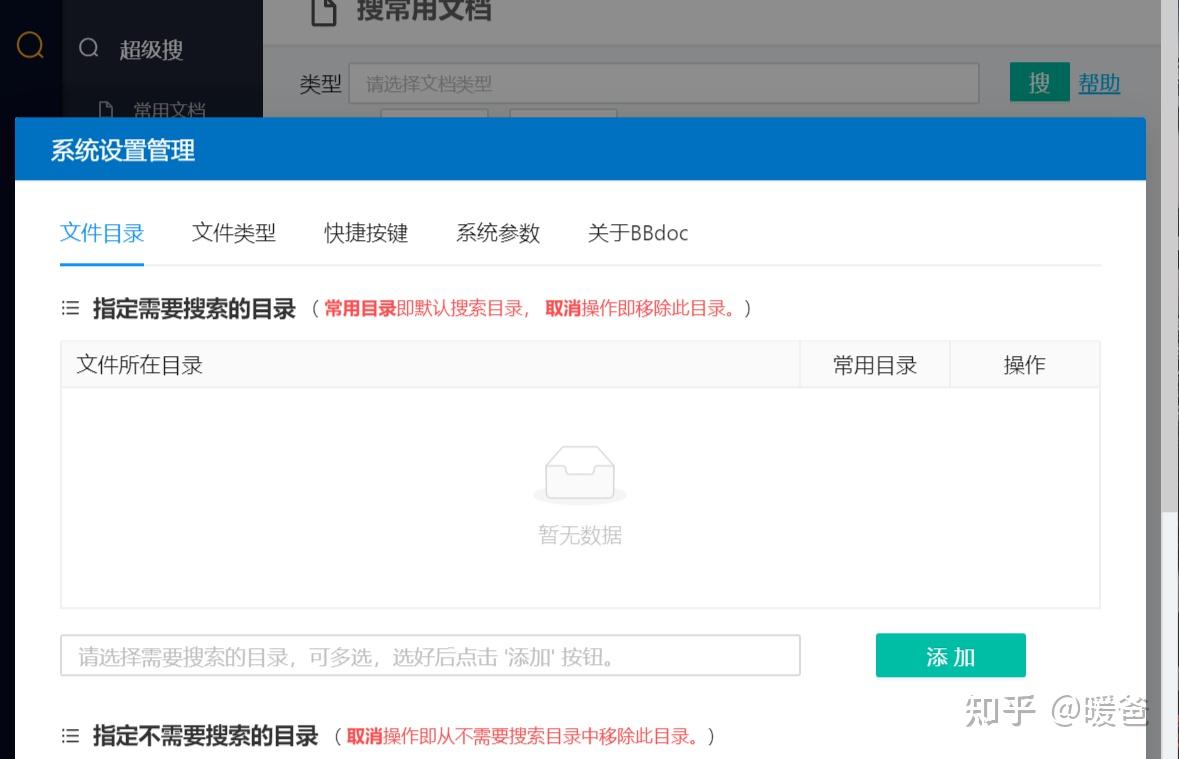
Task: Switch to the 快捷按键 tab
Action: click(x=366, y=233)
